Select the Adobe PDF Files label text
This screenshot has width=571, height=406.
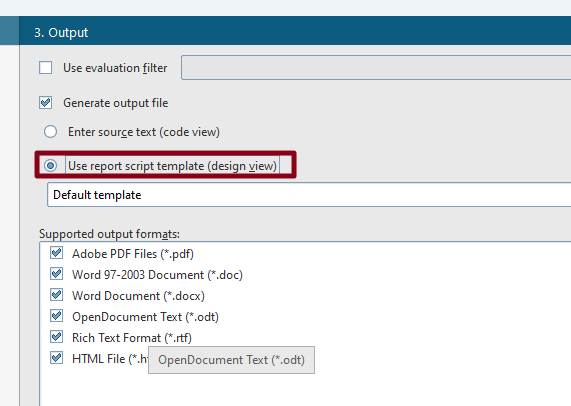[x=133, y=254]
